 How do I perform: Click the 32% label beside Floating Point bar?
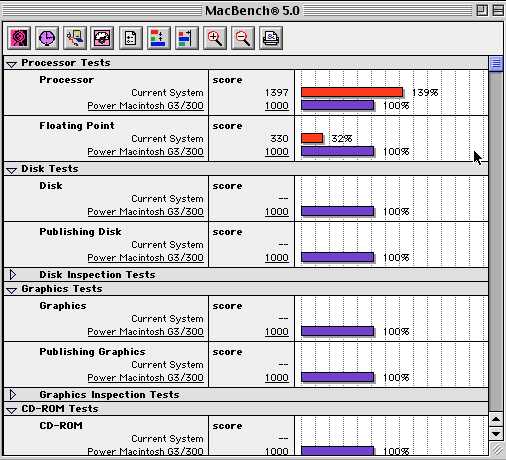click(x=342, y=139)
